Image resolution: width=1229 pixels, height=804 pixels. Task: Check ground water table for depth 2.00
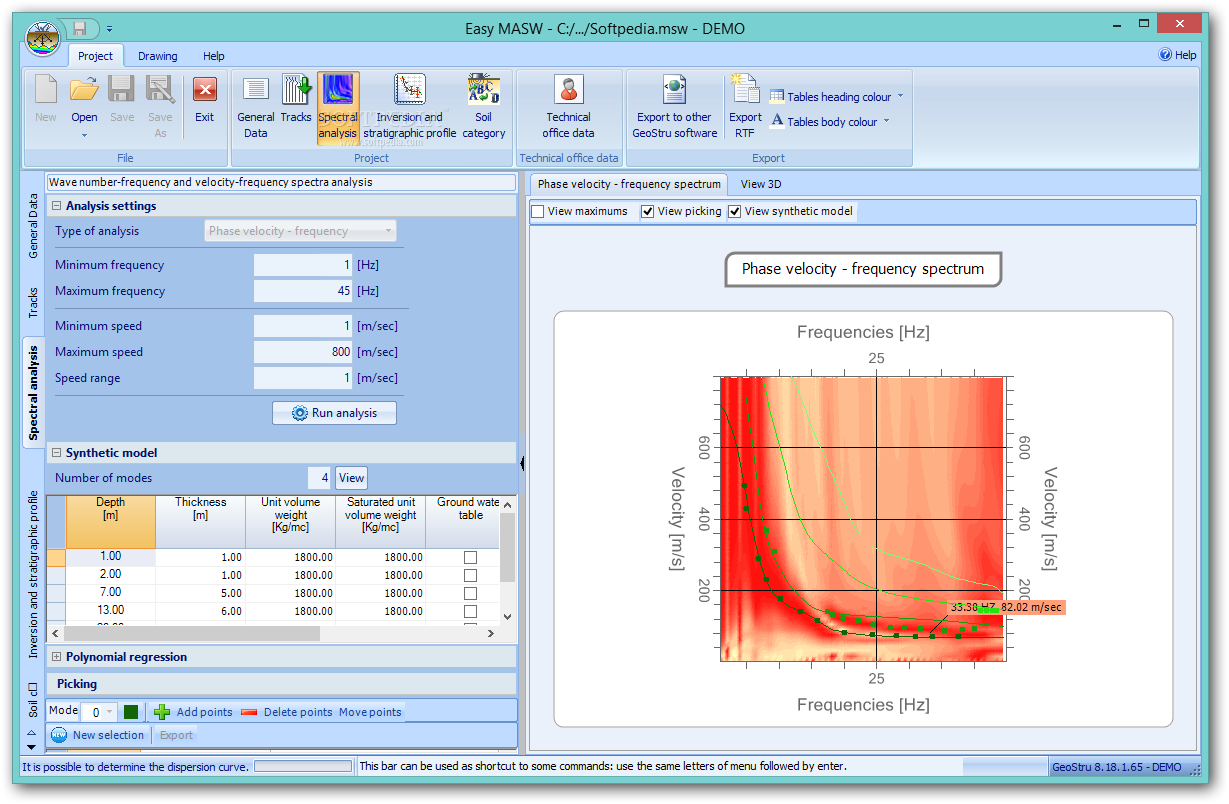(470, 575)
